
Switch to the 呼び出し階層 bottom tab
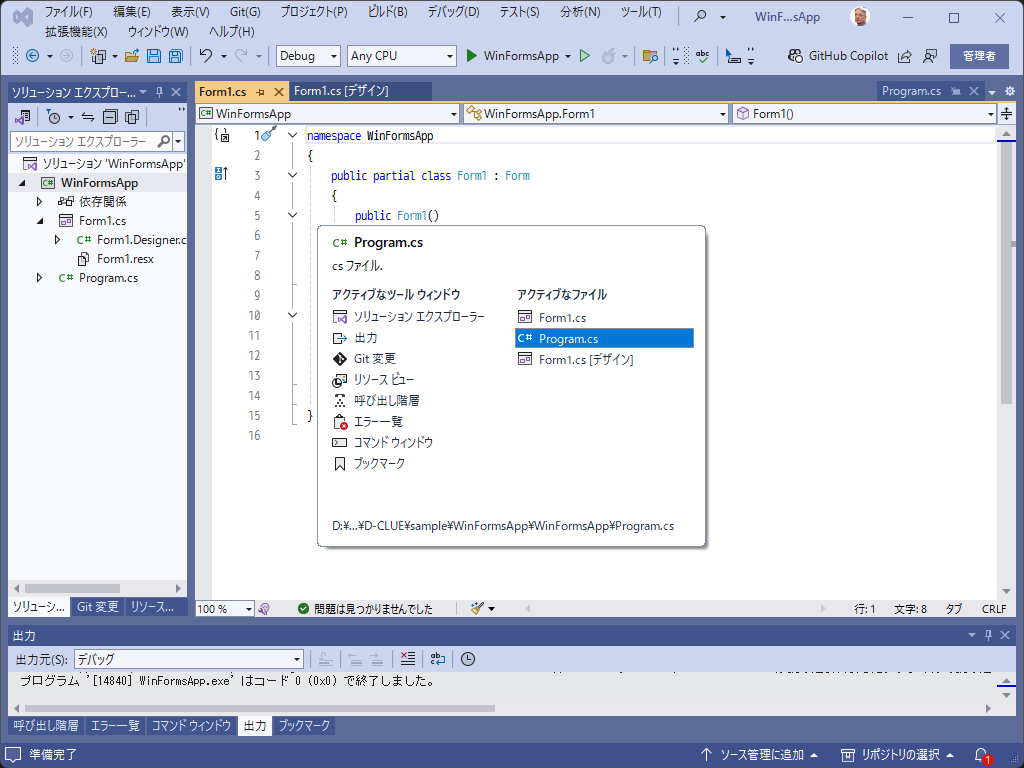pyautogui.click(x=46, y=726)
